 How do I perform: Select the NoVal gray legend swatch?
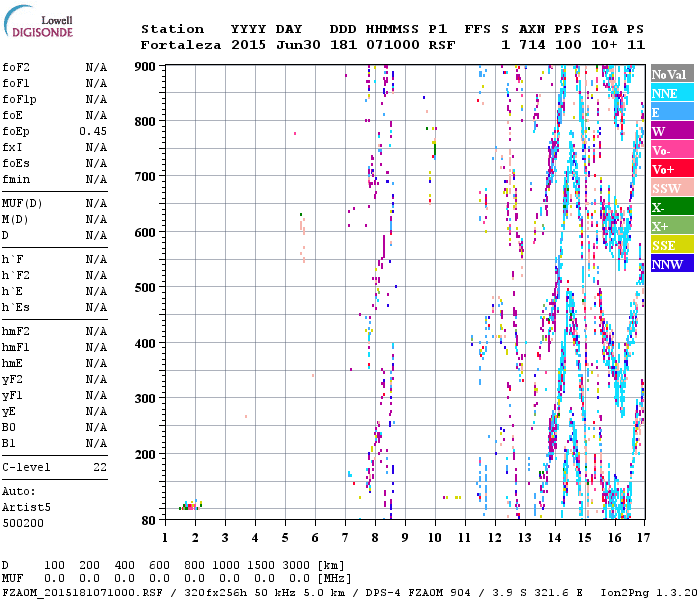coord(671,74)
